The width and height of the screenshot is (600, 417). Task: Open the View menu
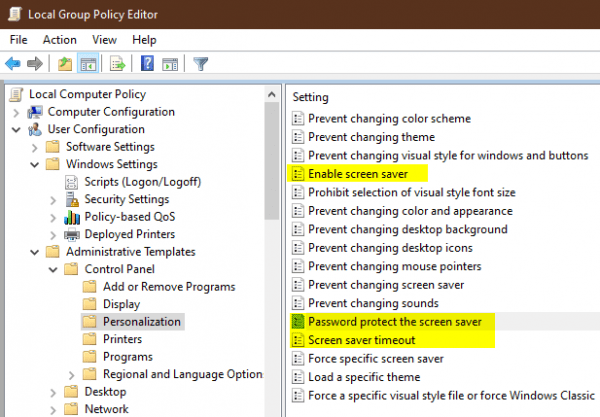pyautogui.click(x=103, y=39)
